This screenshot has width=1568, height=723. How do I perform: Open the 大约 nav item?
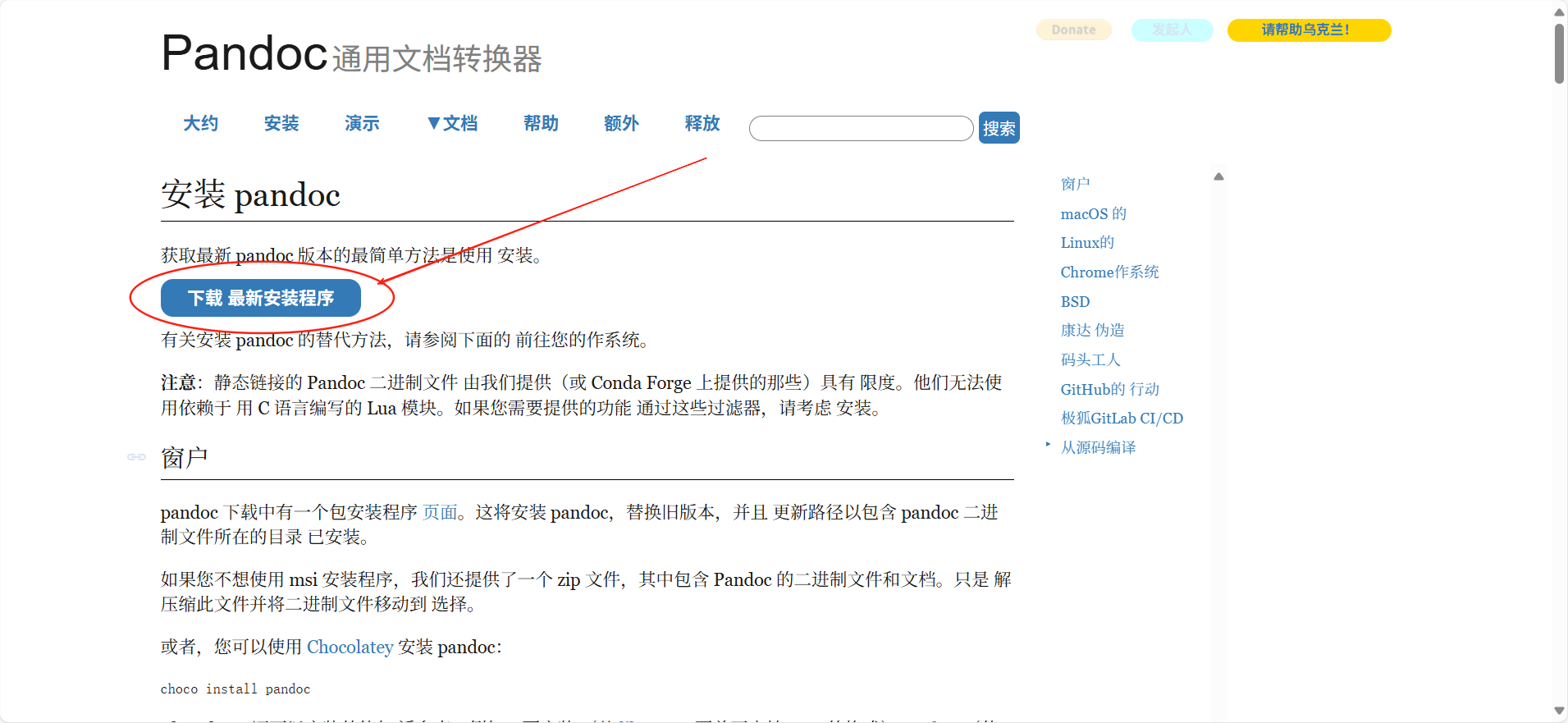200,123
